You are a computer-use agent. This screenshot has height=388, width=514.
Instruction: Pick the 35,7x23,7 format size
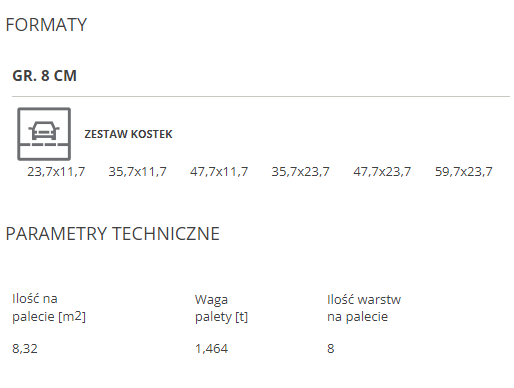tap(300, 172)
